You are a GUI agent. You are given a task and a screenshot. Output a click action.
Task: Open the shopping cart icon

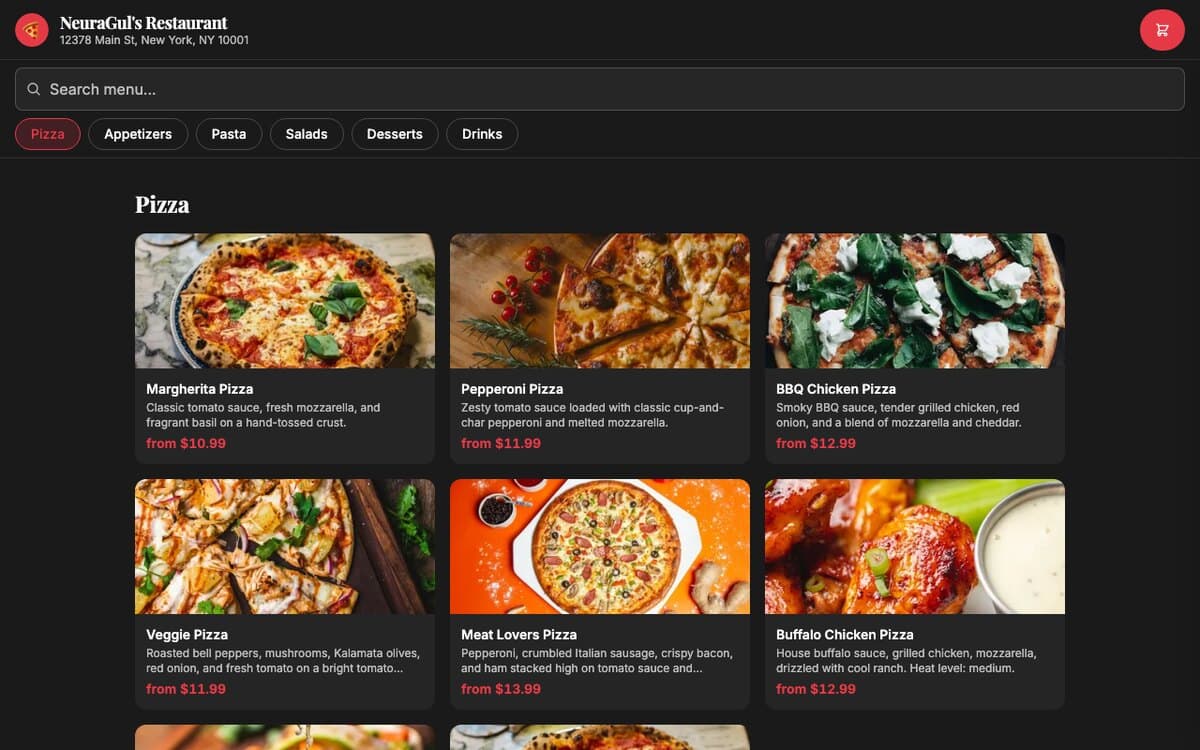tap(1162, 30)
